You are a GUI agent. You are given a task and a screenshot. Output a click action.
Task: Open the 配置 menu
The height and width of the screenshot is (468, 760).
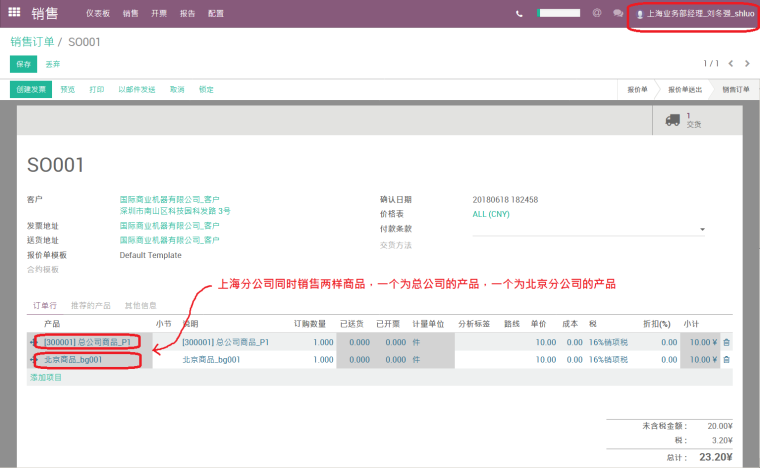[216, 14]
